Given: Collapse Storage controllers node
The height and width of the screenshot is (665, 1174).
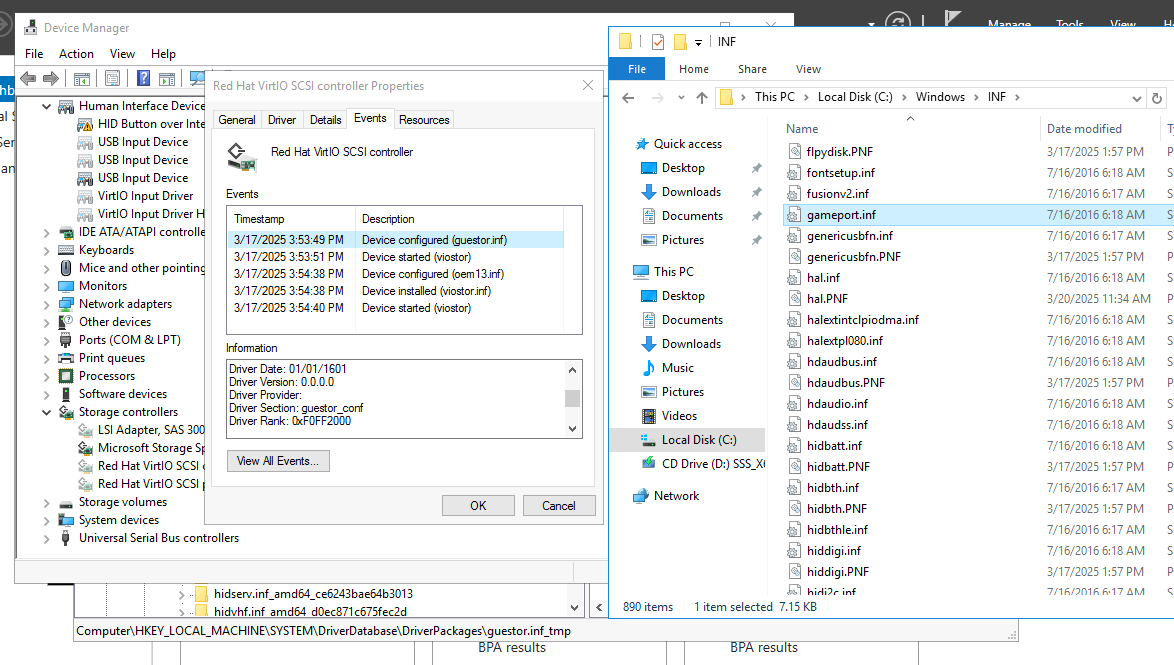Looking at the screenshot, I should pos(46,412).
